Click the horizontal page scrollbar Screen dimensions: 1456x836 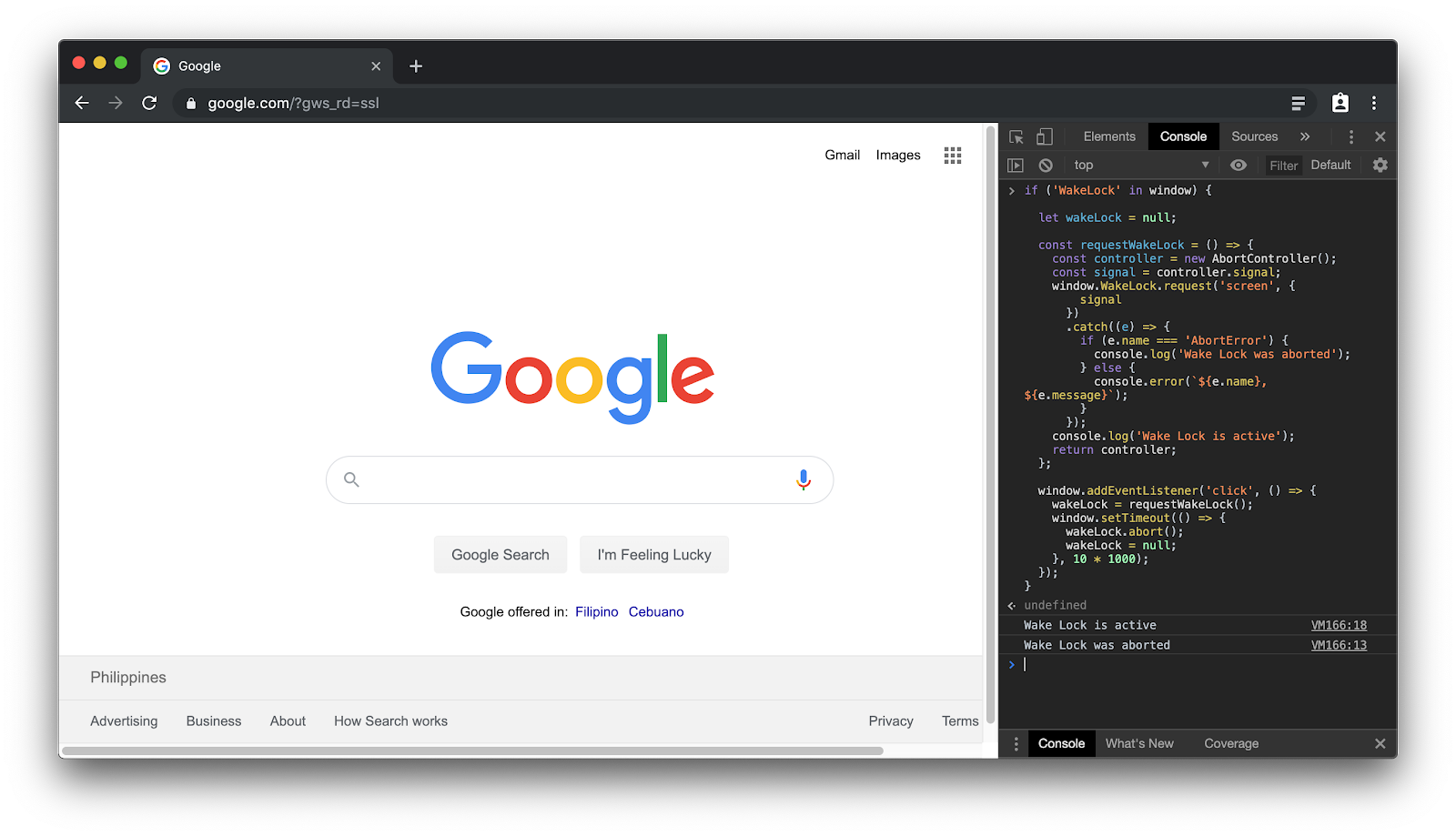click(x=472, y=751)
